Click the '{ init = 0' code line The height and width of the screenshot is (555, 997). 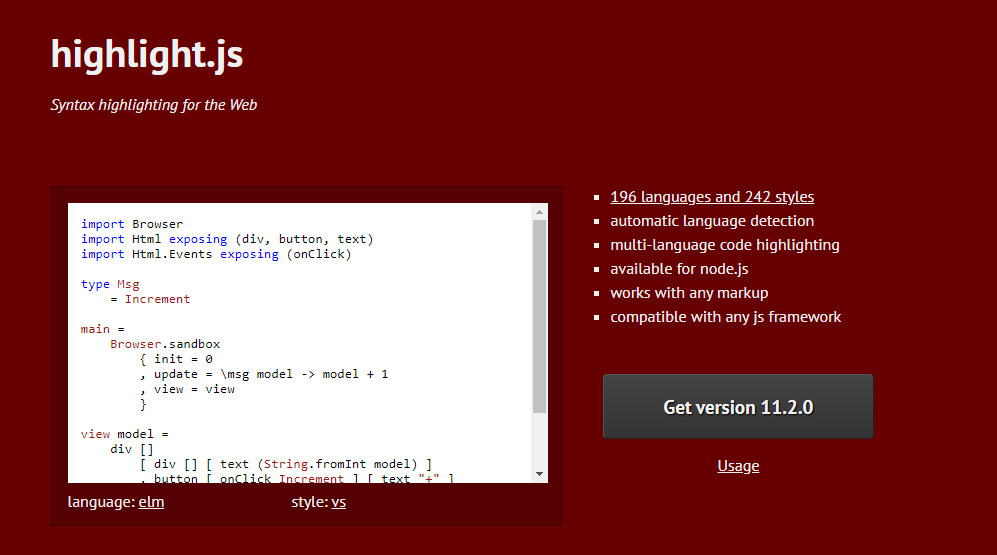[x=176, y=359]
